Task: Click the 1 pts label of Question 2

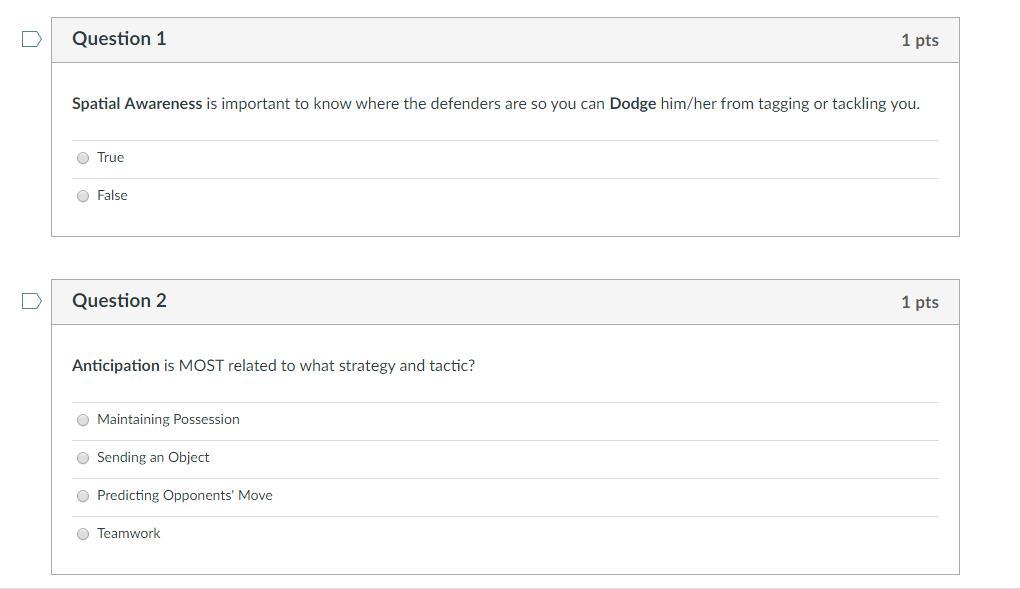Action: pyautogui.click(x=919, y=302)
